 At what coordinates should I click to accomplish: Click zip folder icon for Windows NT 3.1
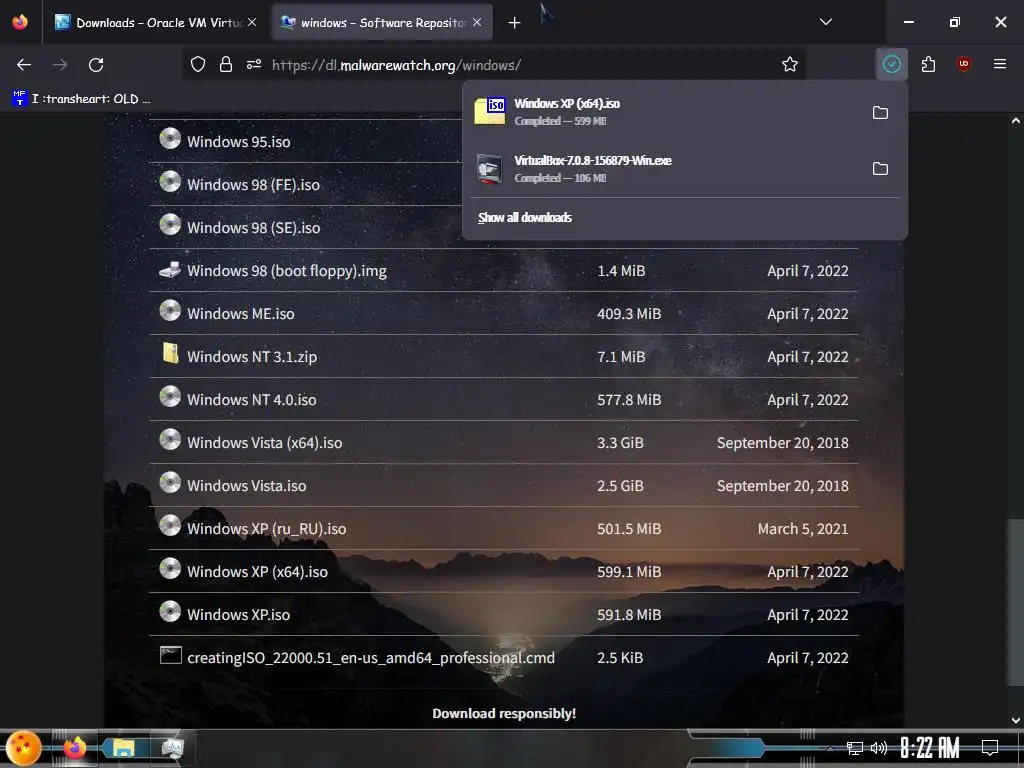pos(170,353)
